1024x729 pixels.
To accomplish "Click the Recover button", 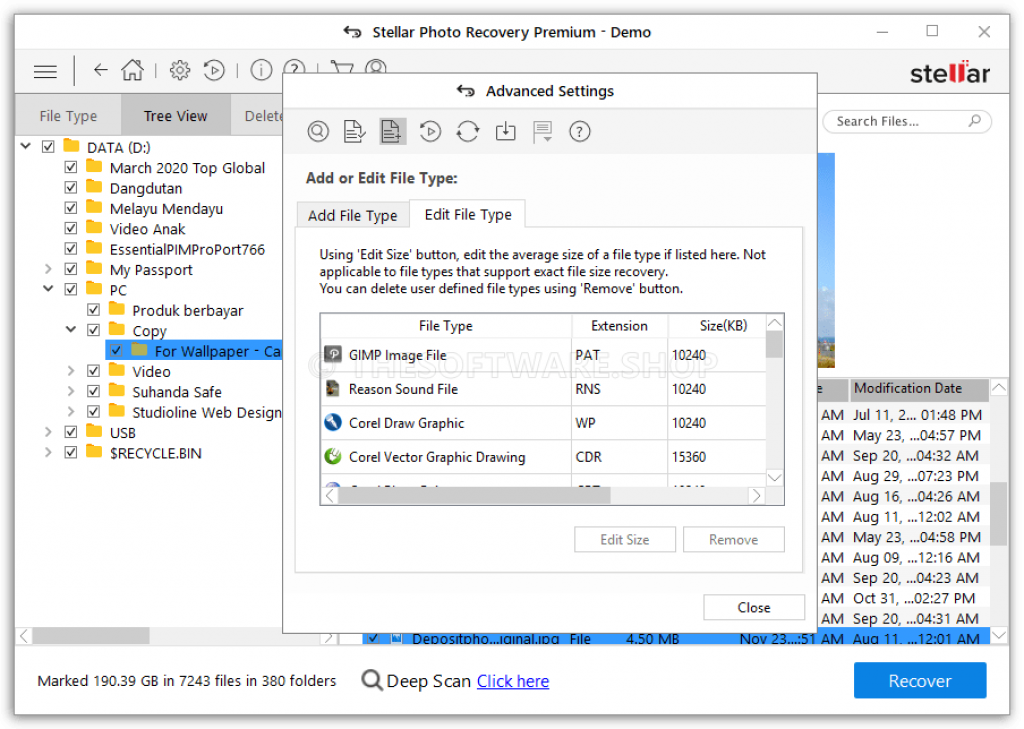I will tap(920, 681).
